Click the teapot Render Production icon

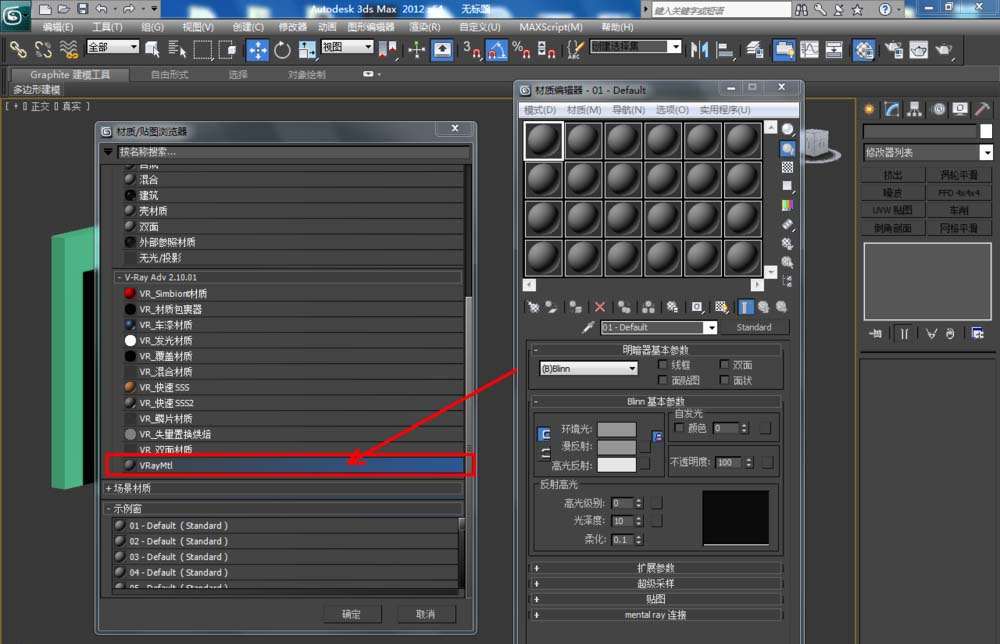point(943,49)
